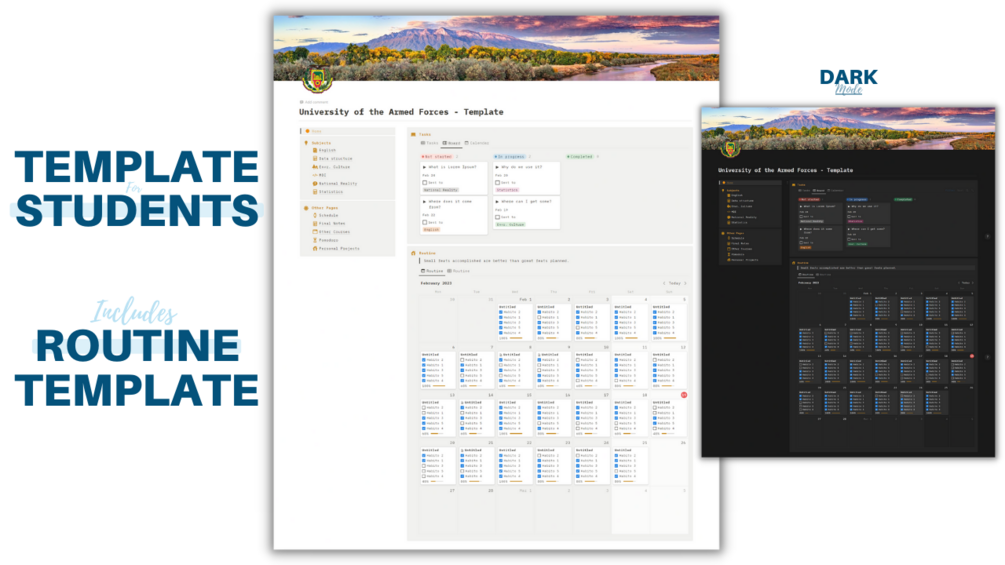Viewport: 1005px width, 565px height.
Task: Toggle Sent to checkbox on 'Where does it come from?' card
Action: tap(425, 222)
